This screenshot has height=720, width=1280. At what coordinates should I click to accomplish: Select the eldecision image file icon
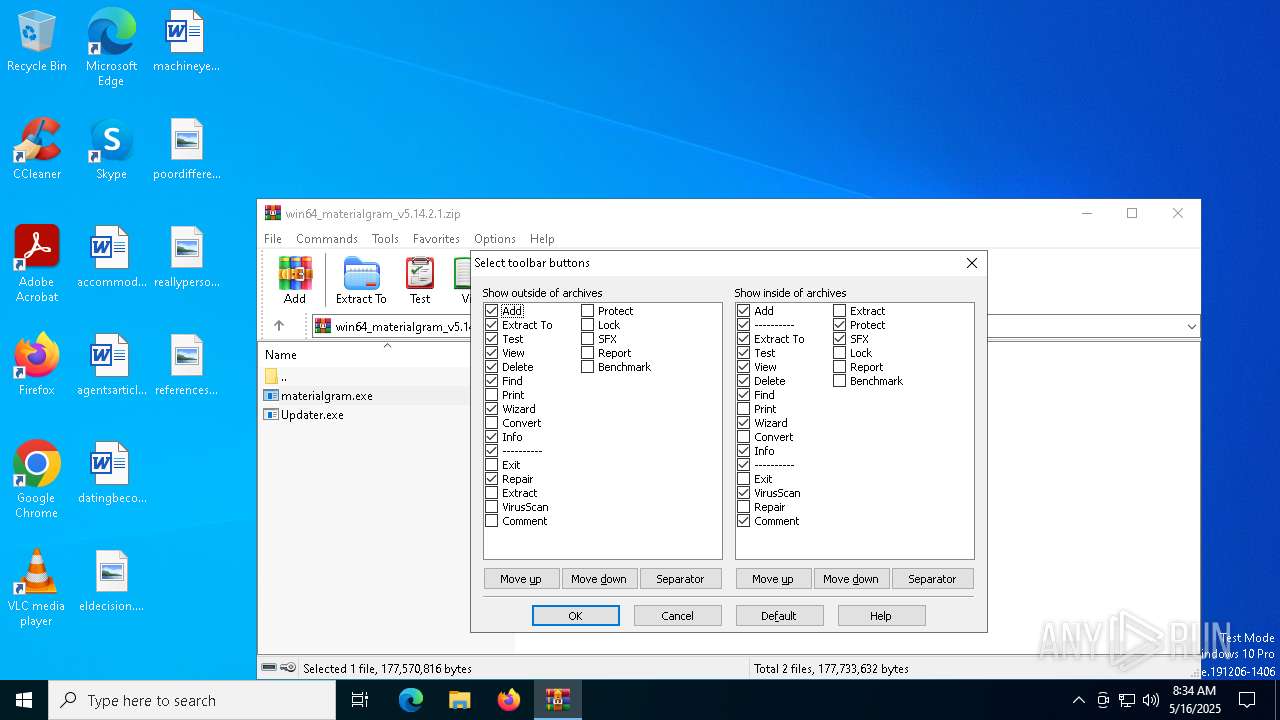(x=111, y=581)
